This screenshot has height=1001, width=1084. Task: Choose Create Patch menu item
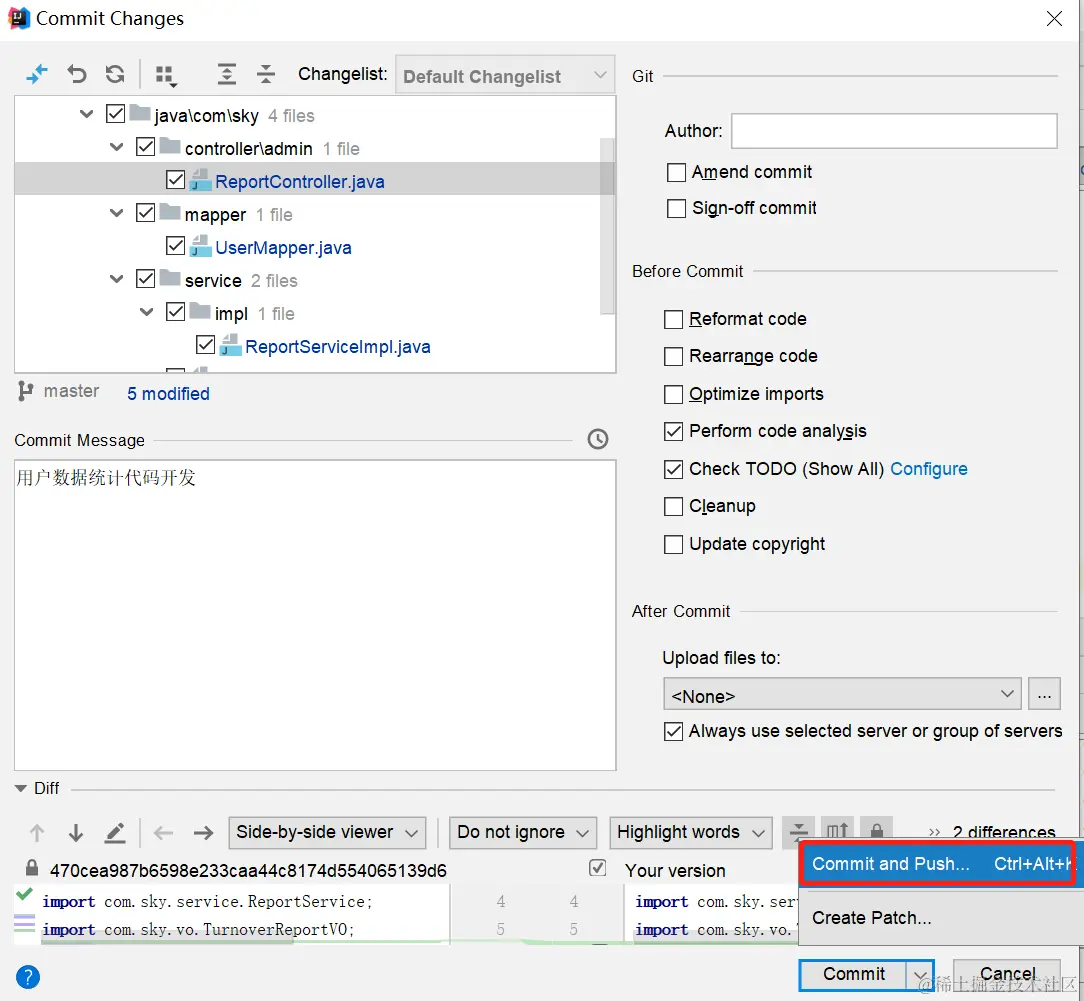tap(940, 918)
